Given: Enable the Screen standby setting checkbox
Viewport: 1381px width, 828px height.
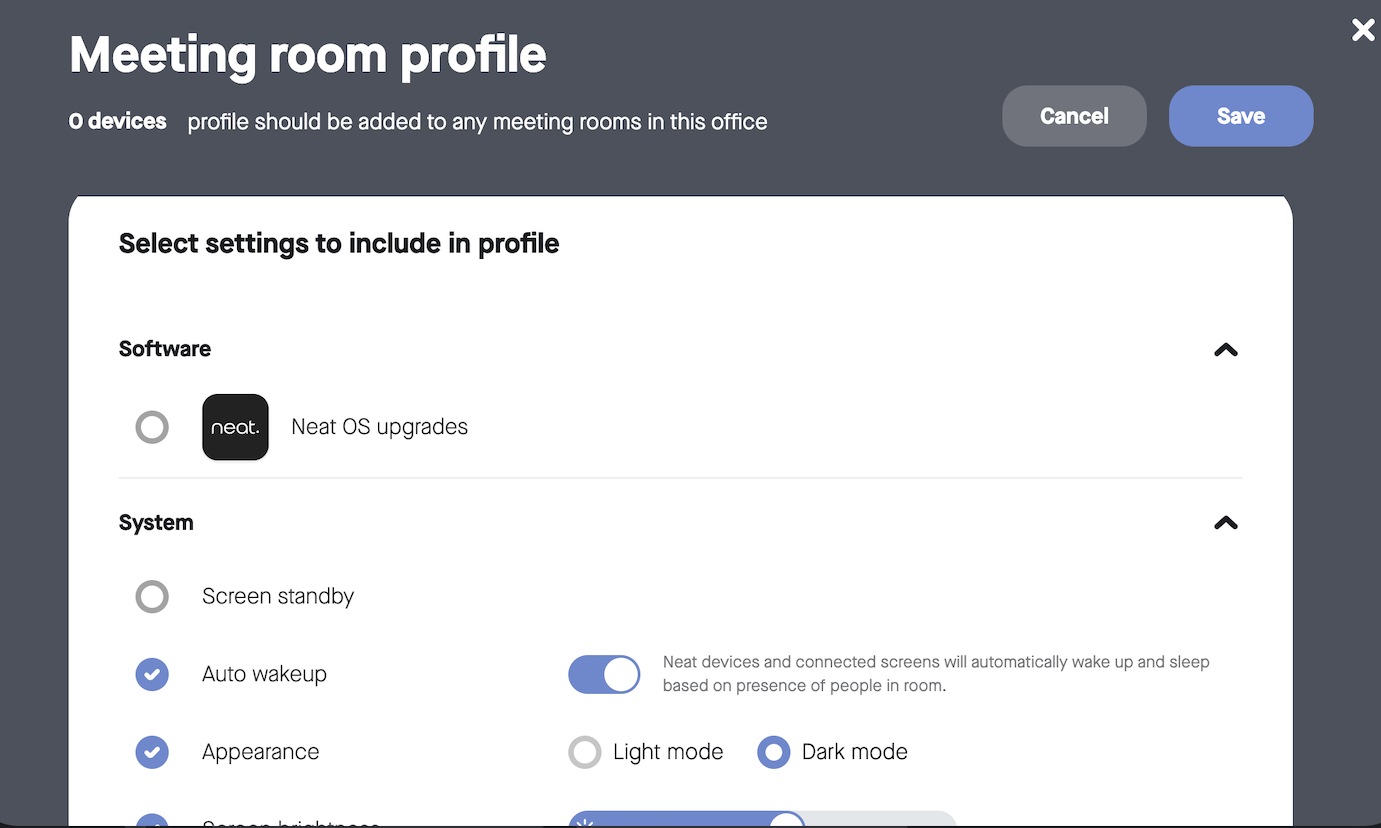Looking at the screenshot, I should (152, 597).
